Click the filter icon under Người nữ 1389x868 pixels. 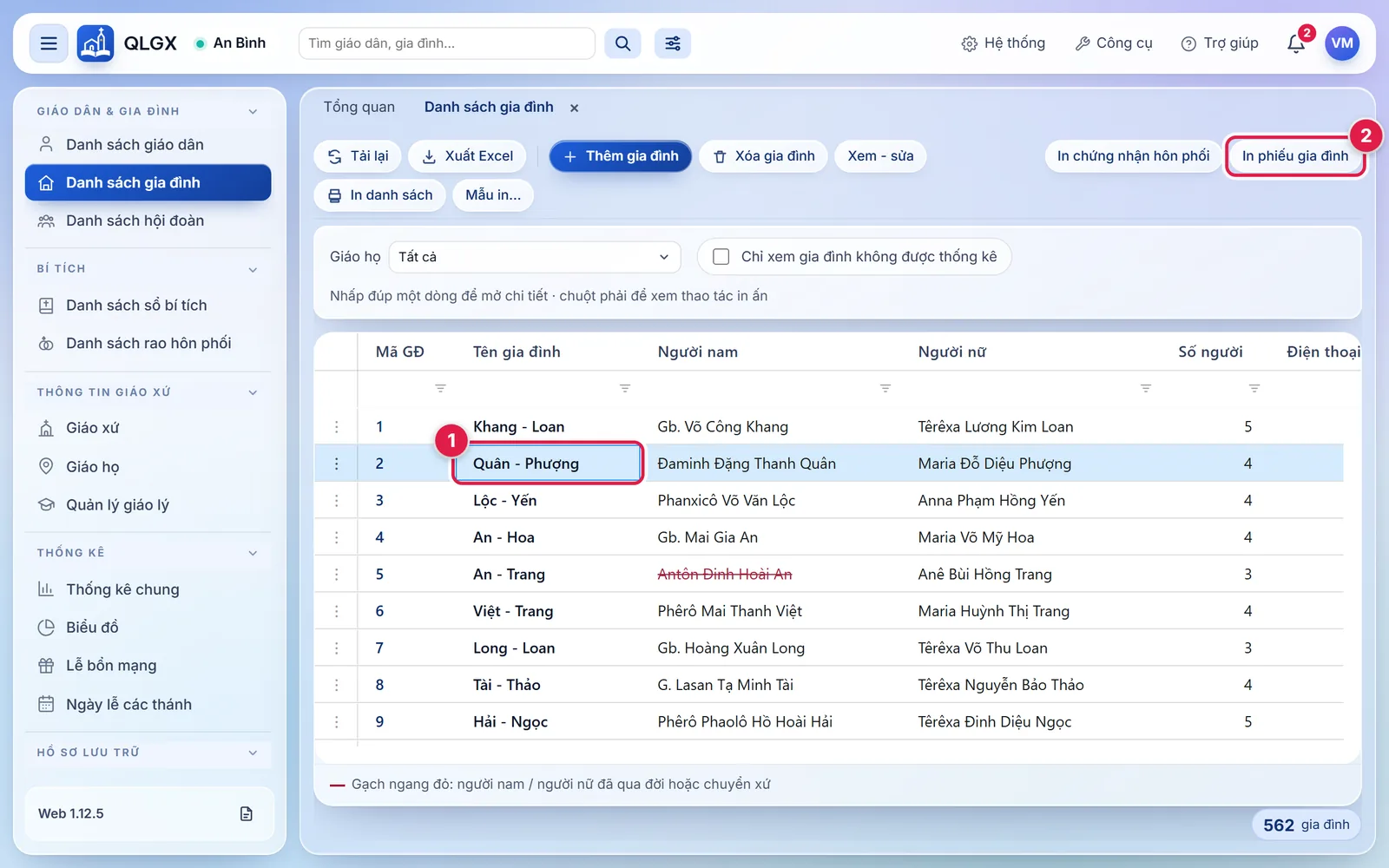tap(1146, 388)
